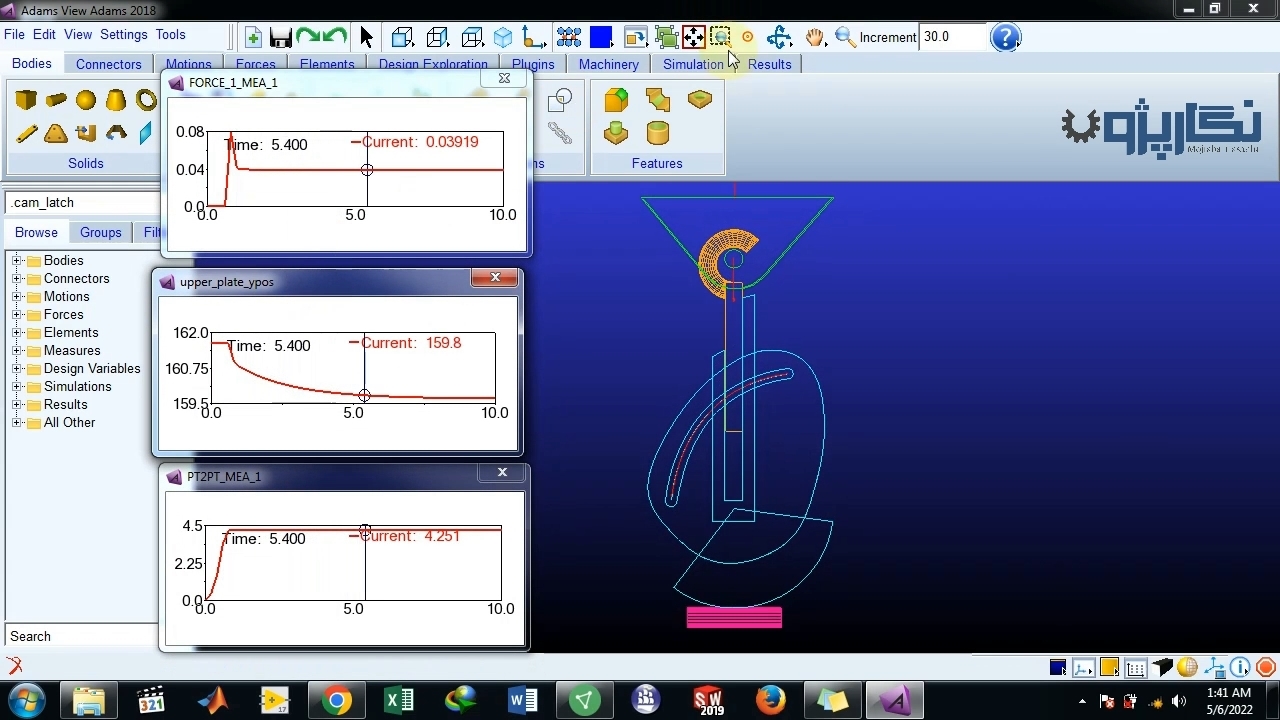Choose the yellow Cylinder feature icon
This screenshot has width=1280, height=720.
pos(657,133)
